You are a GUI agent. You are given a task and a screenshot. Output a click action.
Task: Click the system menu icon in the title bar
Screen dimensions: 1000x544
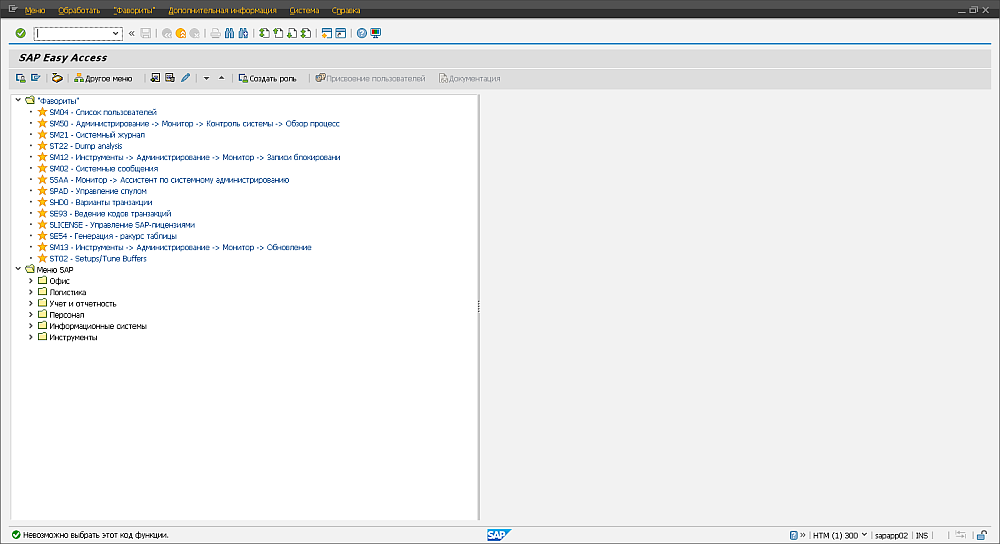click(13, 9)
